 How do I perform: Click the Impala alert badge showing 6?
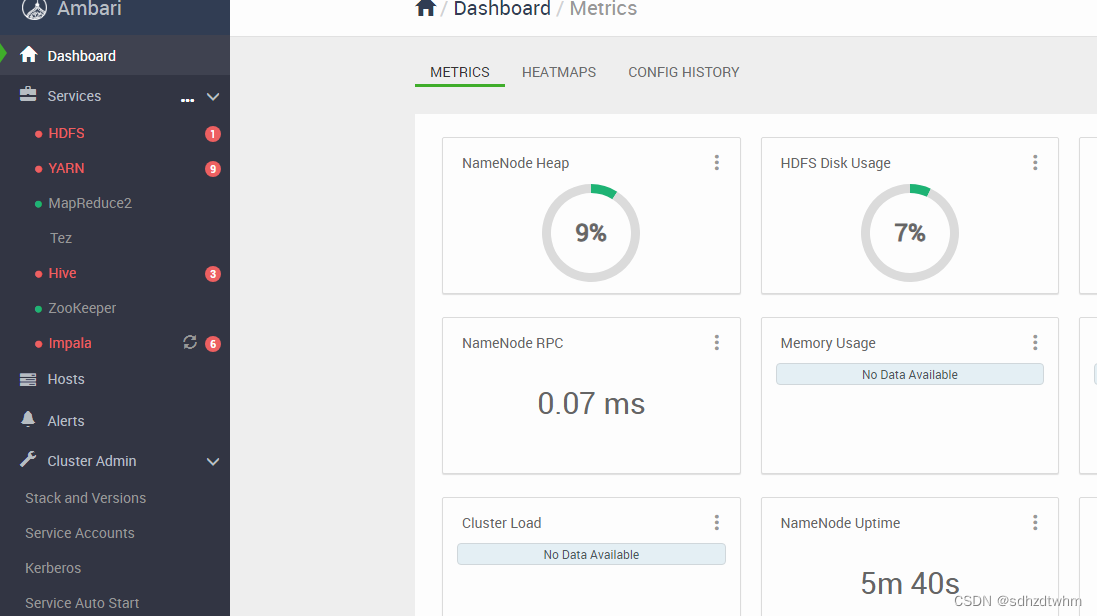pyautogui.click(x=213, y=344)
